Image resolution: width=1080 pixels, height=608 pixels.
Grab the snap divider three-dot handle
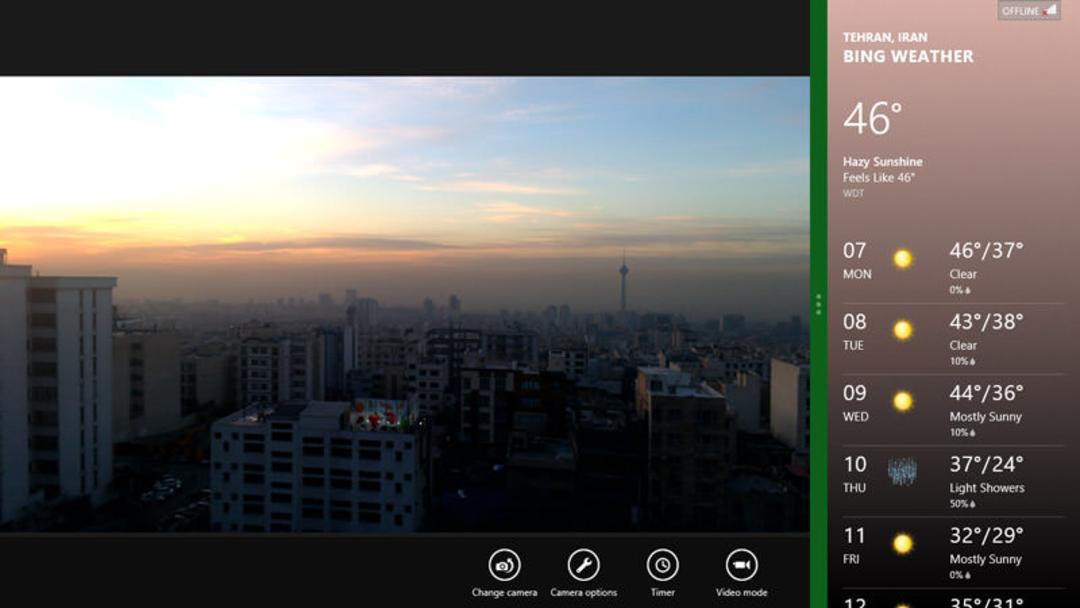[x=818, y=304]
